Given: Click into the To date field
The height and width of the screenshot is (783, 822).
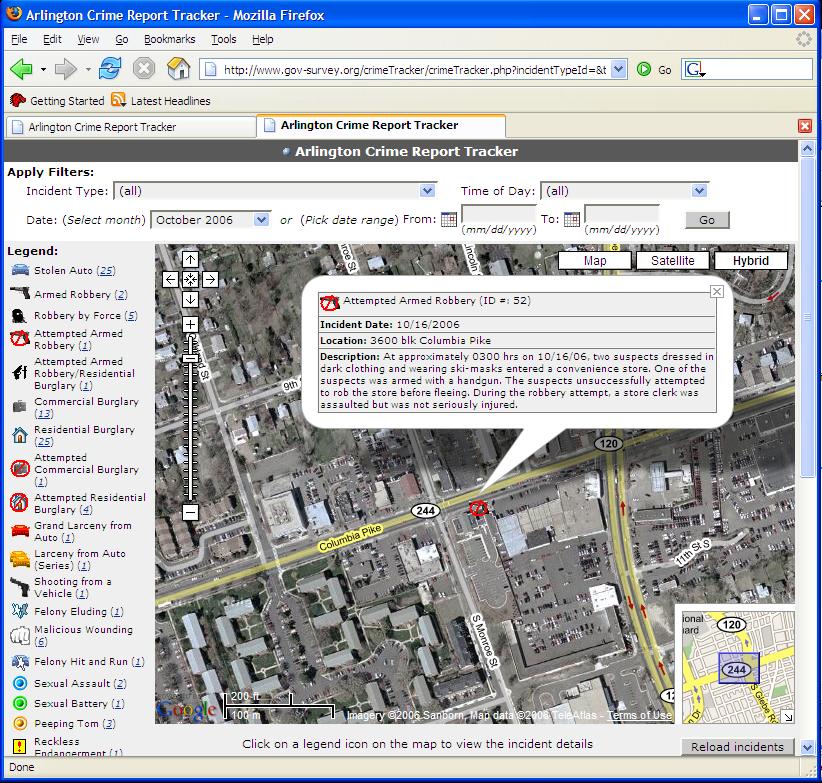Looking at the screenshot, I should click(622, 214).
